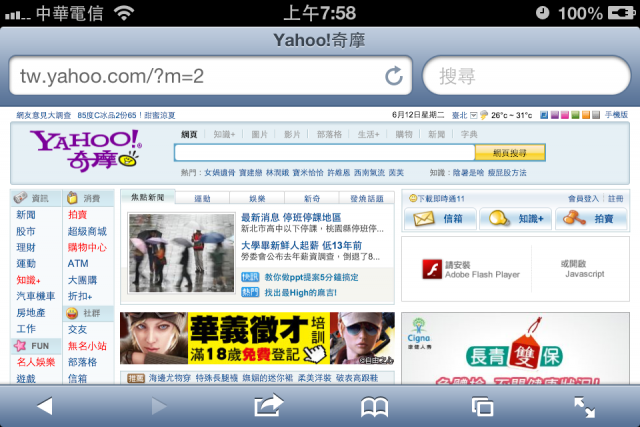Open the ATM sidebar link
This screenshot has width=640, height=427.
(78, 264)
